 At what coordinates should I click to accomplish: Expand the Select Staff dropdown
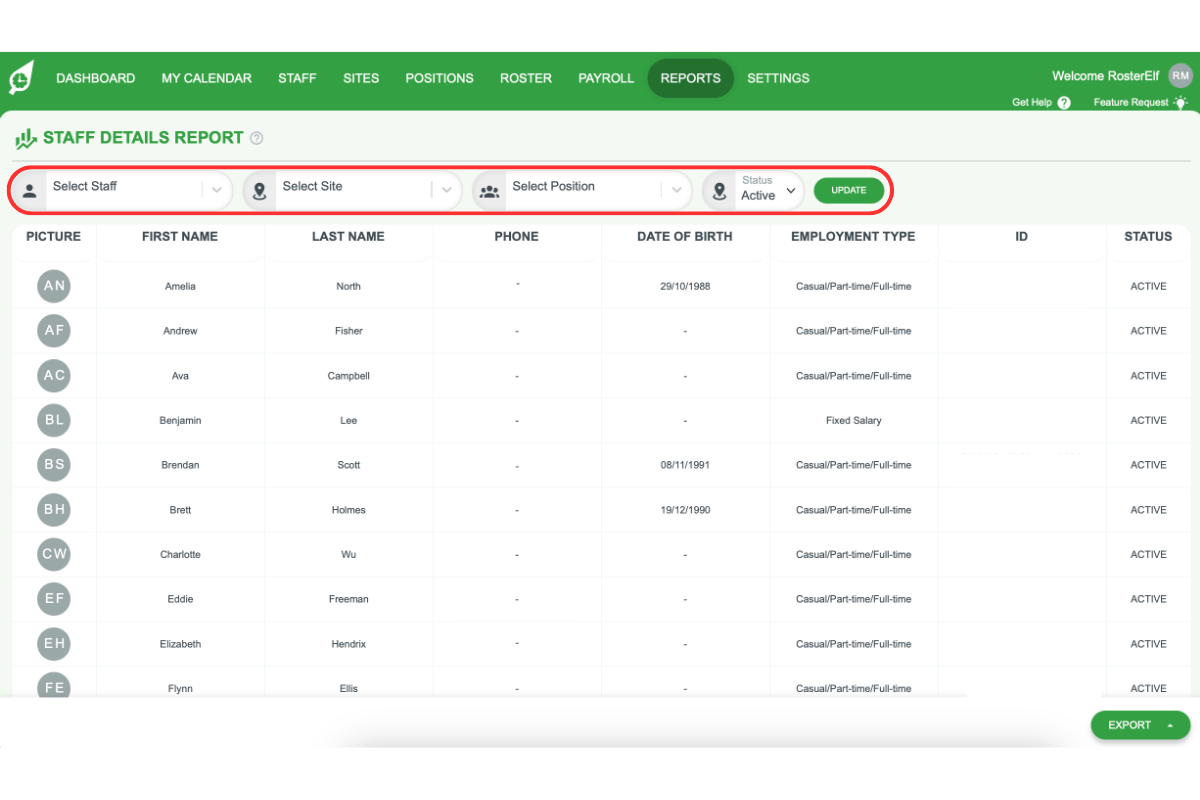pos(216,189)
